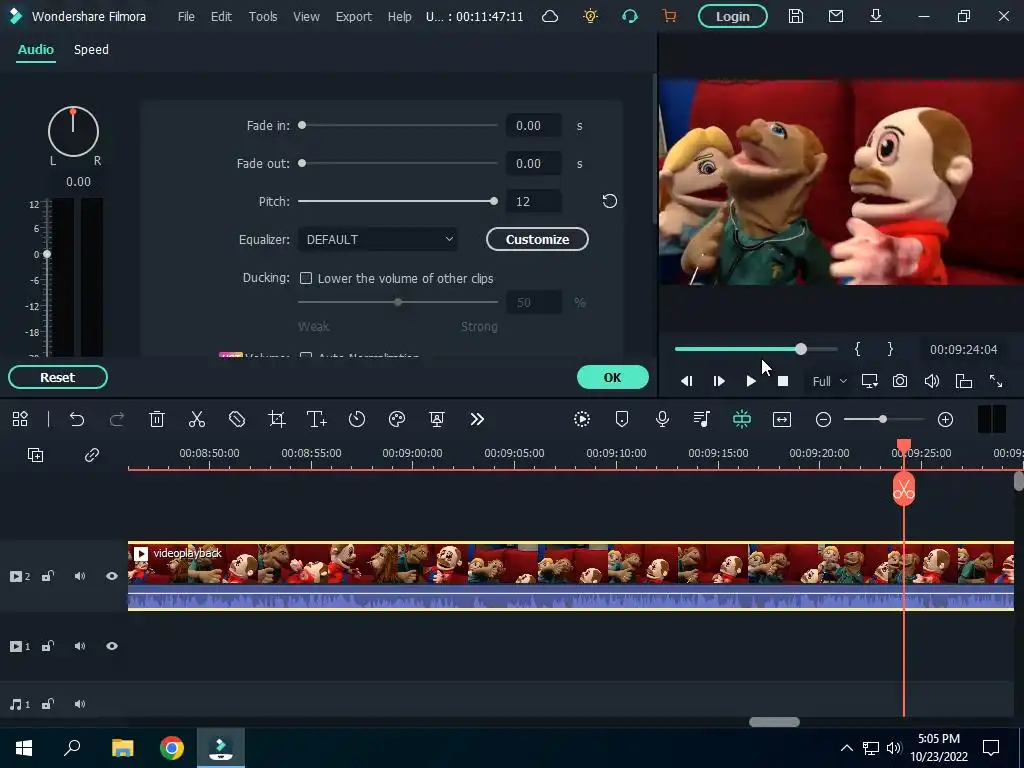The height and width of the screenshot is (768, 1024).
Task: Mute audio track 1
Action: [80, 704]
